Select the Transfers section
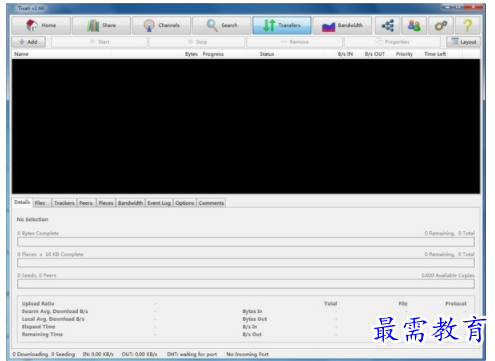The width and height of the screenshot is (495, 361). tap(282, 25)
